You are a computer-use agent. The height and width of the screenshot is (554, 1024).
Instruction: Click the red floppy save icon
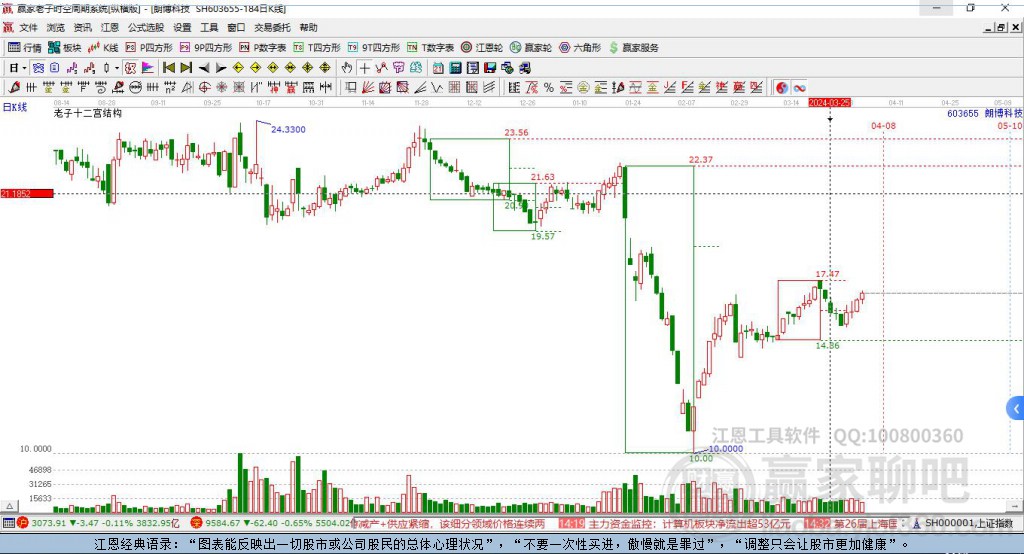pyautogui.click(x=490, y=68)
